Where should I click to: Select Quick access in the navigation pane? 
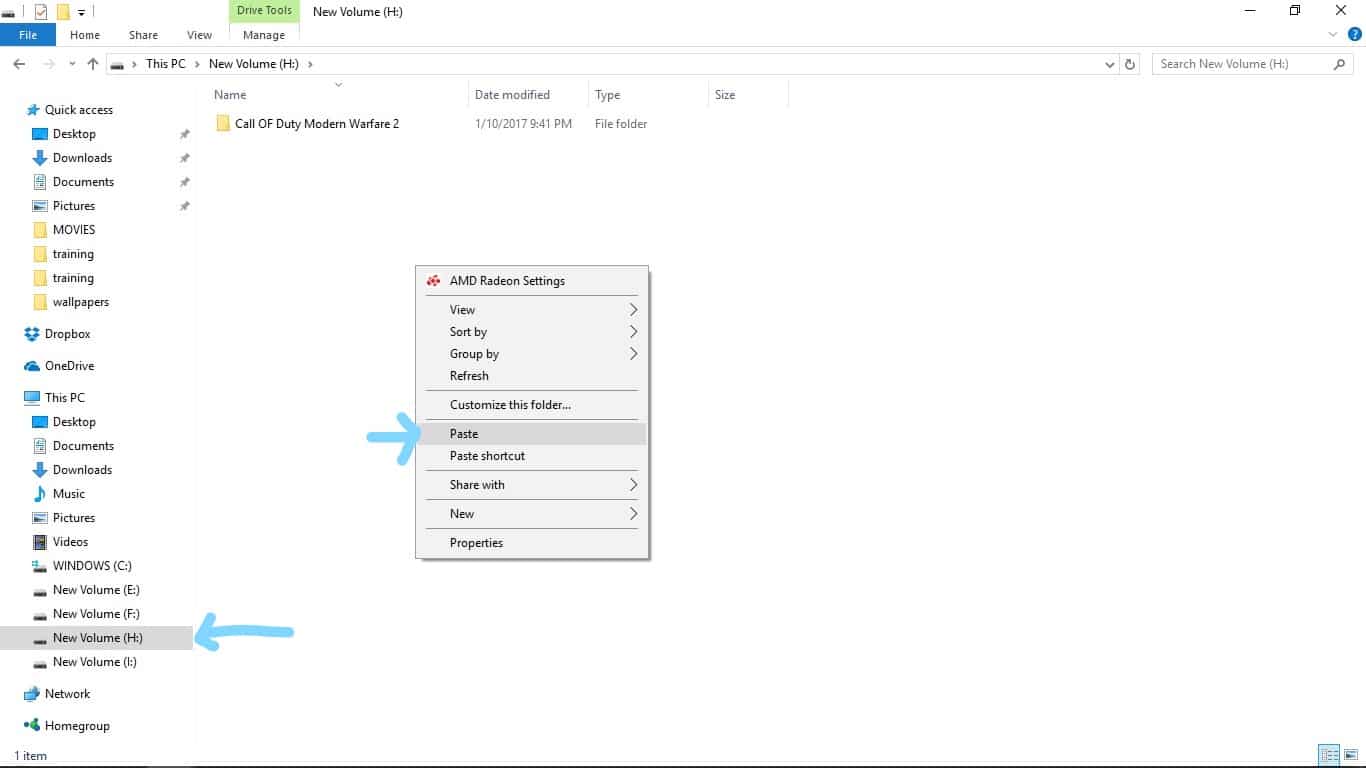(79, 110)
